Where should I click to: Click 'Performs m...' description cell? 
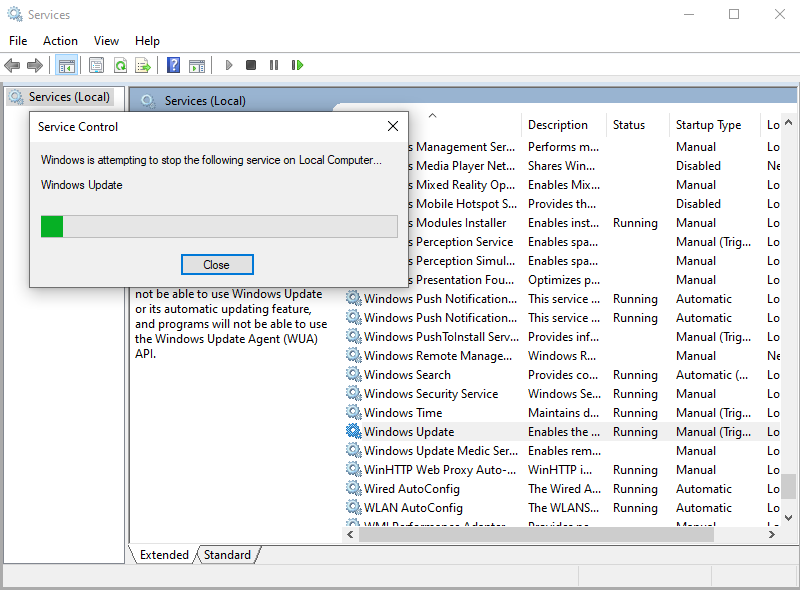[x=563, y=146]
